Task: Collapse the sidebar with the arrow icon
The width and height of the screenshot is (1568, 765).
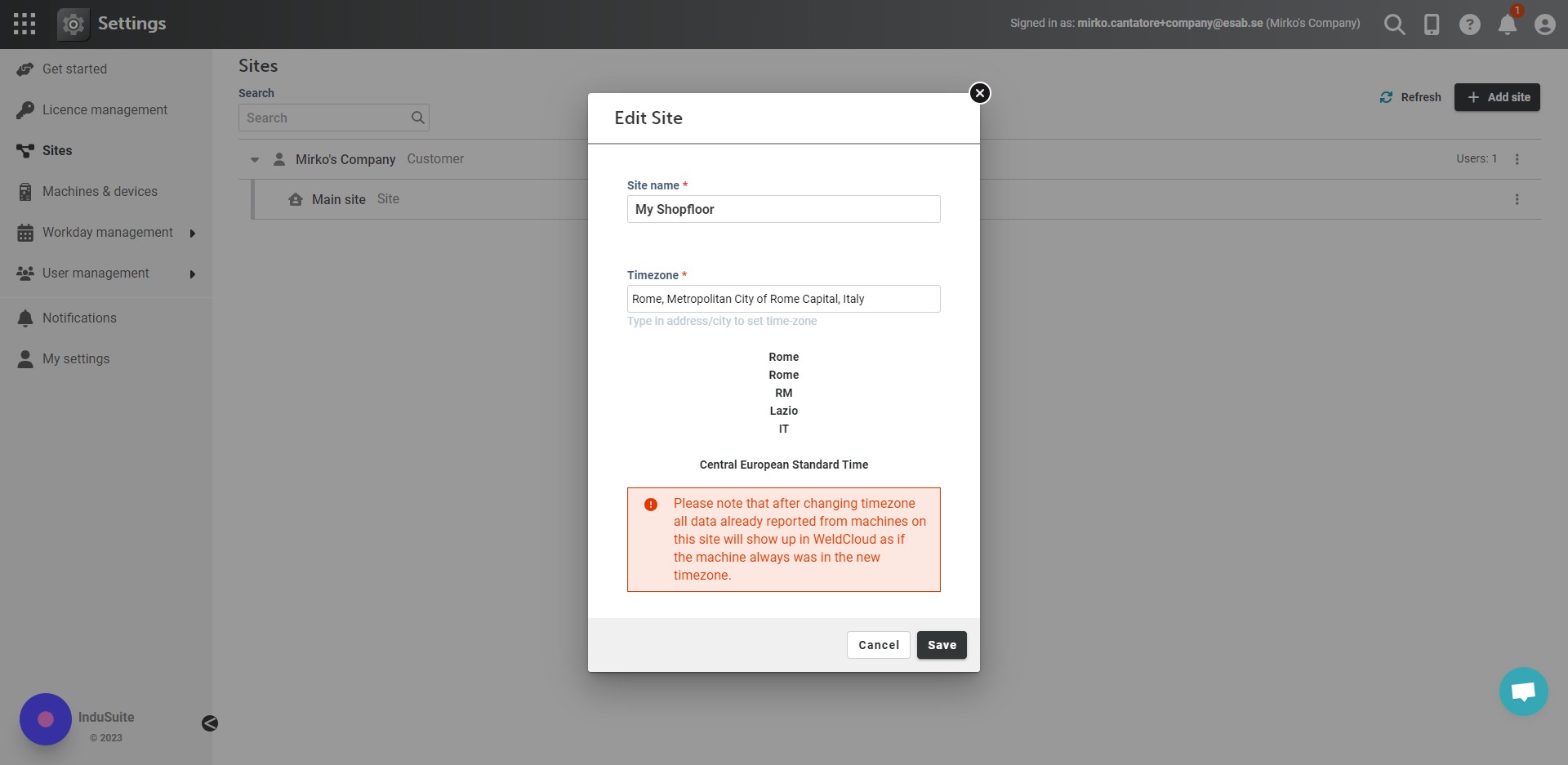Action: [x=210, y=723]
